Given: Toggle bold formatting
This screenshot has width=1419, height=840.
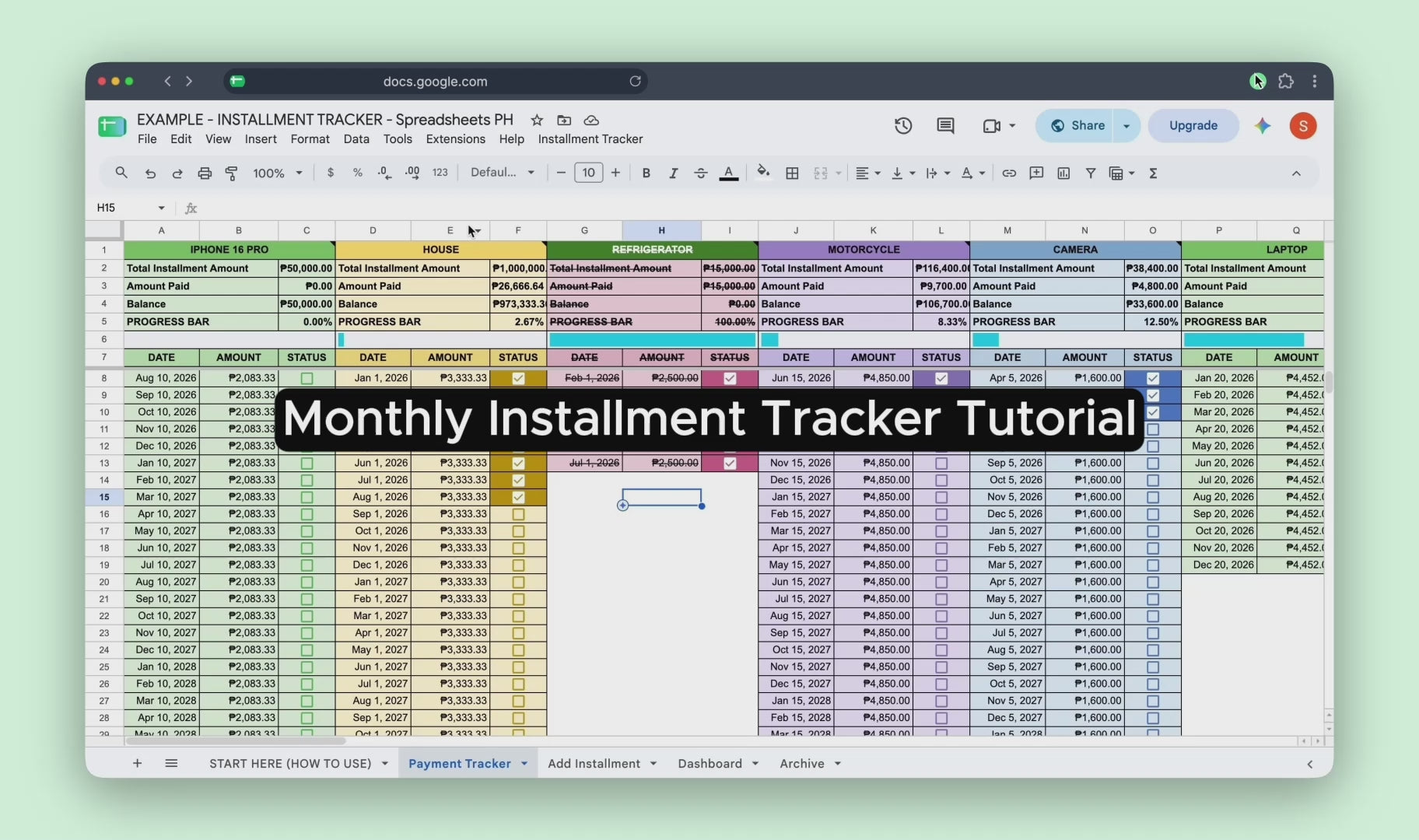Looking at the screenshot, I should click(x=646, y=173).
